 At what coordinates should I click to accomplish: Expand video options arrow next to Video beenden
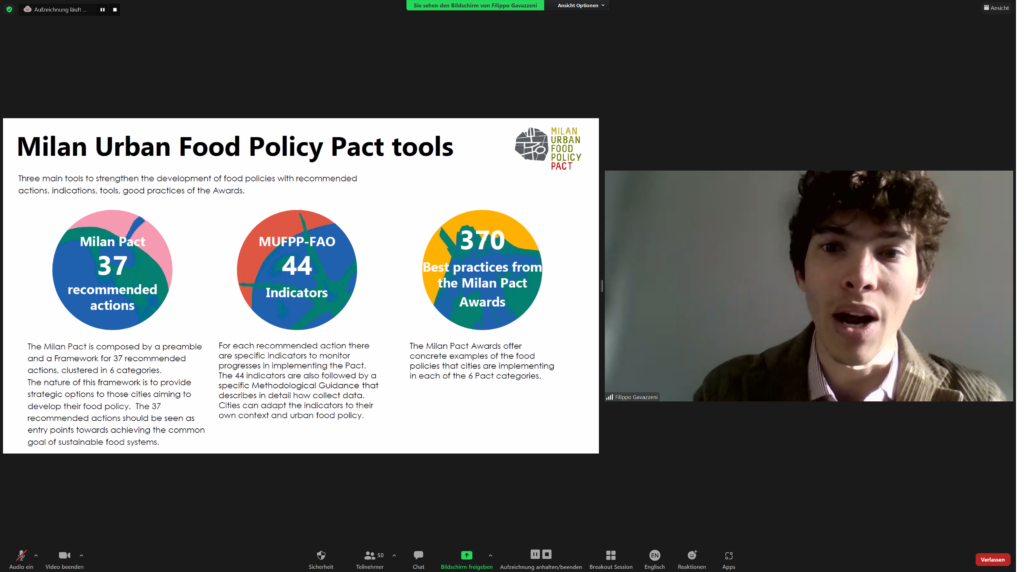(x=81, y=554)
